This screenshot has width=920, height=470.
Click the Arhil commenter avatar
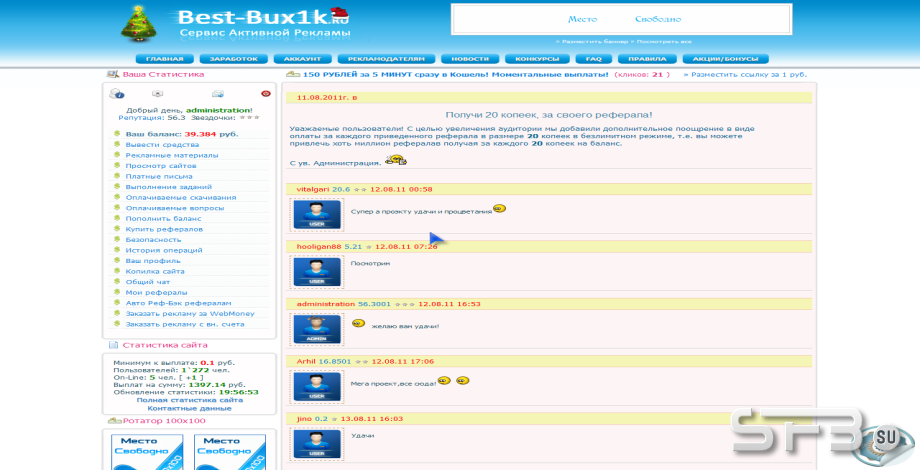pyautogui.click(x=317, y=387)
